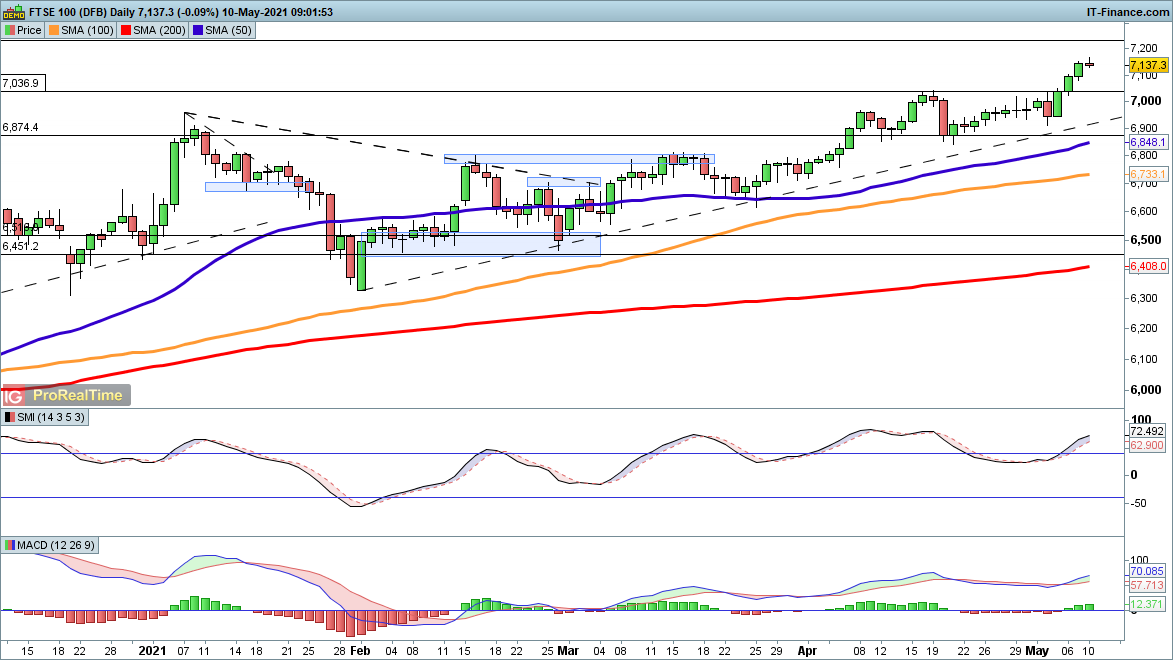Click the SMA 100 value tag 6,733.1
This screenshot has height=660, width=1173.
[1148, 175]
